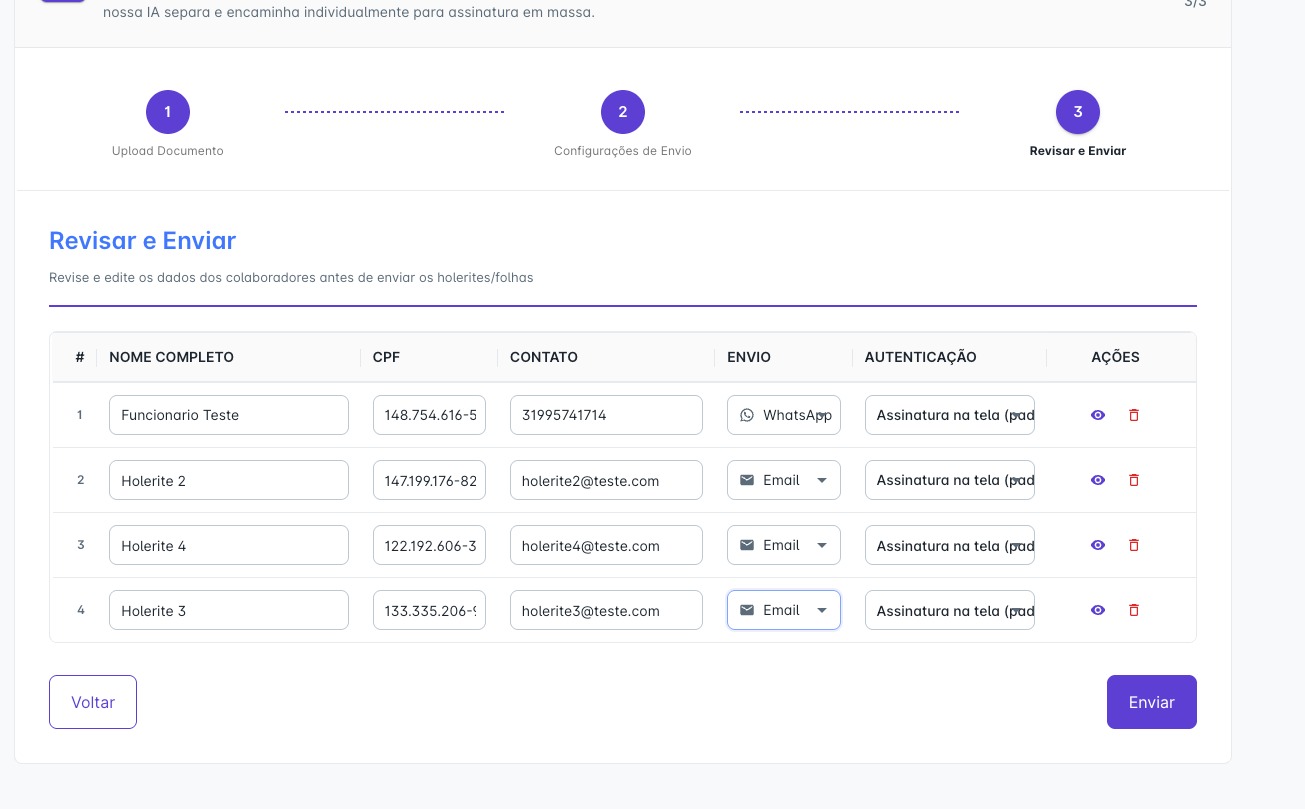The height and width of the screenshot is (809, 1305).
Task: Go to step 2 Configurações de Envio
Action: click(623, 112)
